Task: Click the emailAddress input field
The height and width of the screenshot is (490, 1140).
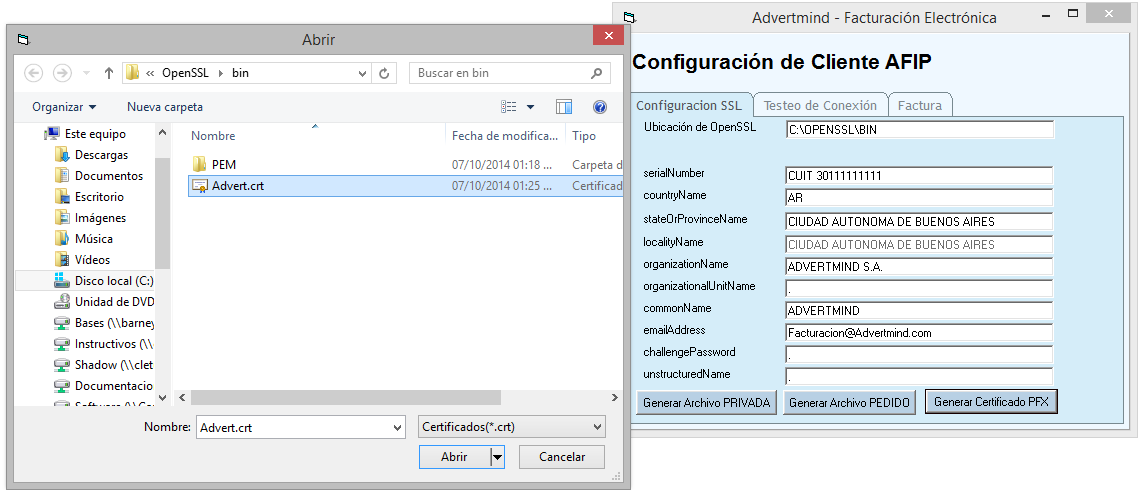Action: 920,333
